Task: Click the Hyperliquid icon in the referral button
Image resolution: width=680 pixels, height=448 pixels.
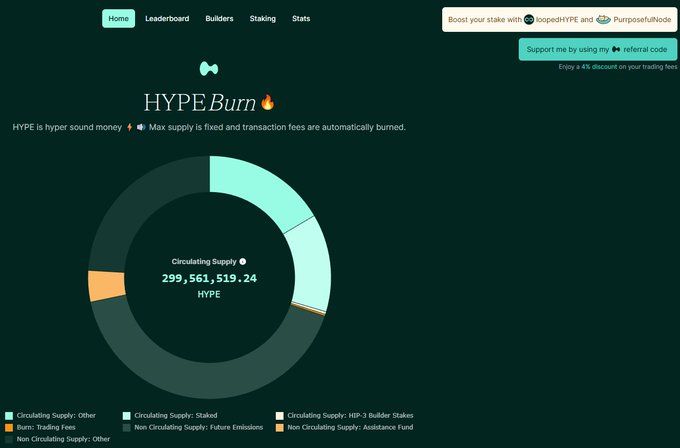Action: coord(616,49)
